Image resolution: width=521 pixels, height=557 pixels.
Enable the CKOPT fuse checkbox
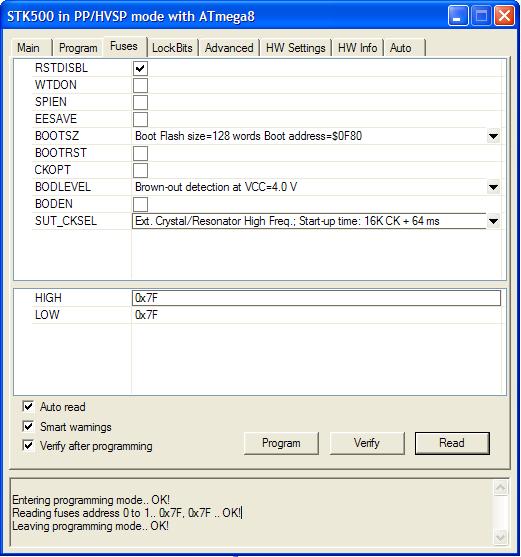tap(140, 171)
